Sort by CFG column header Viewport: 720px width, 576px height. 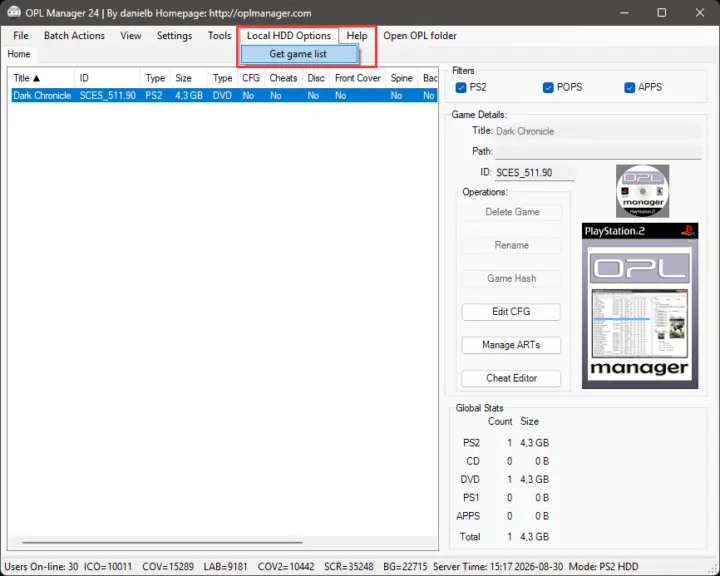coord(251,78)
